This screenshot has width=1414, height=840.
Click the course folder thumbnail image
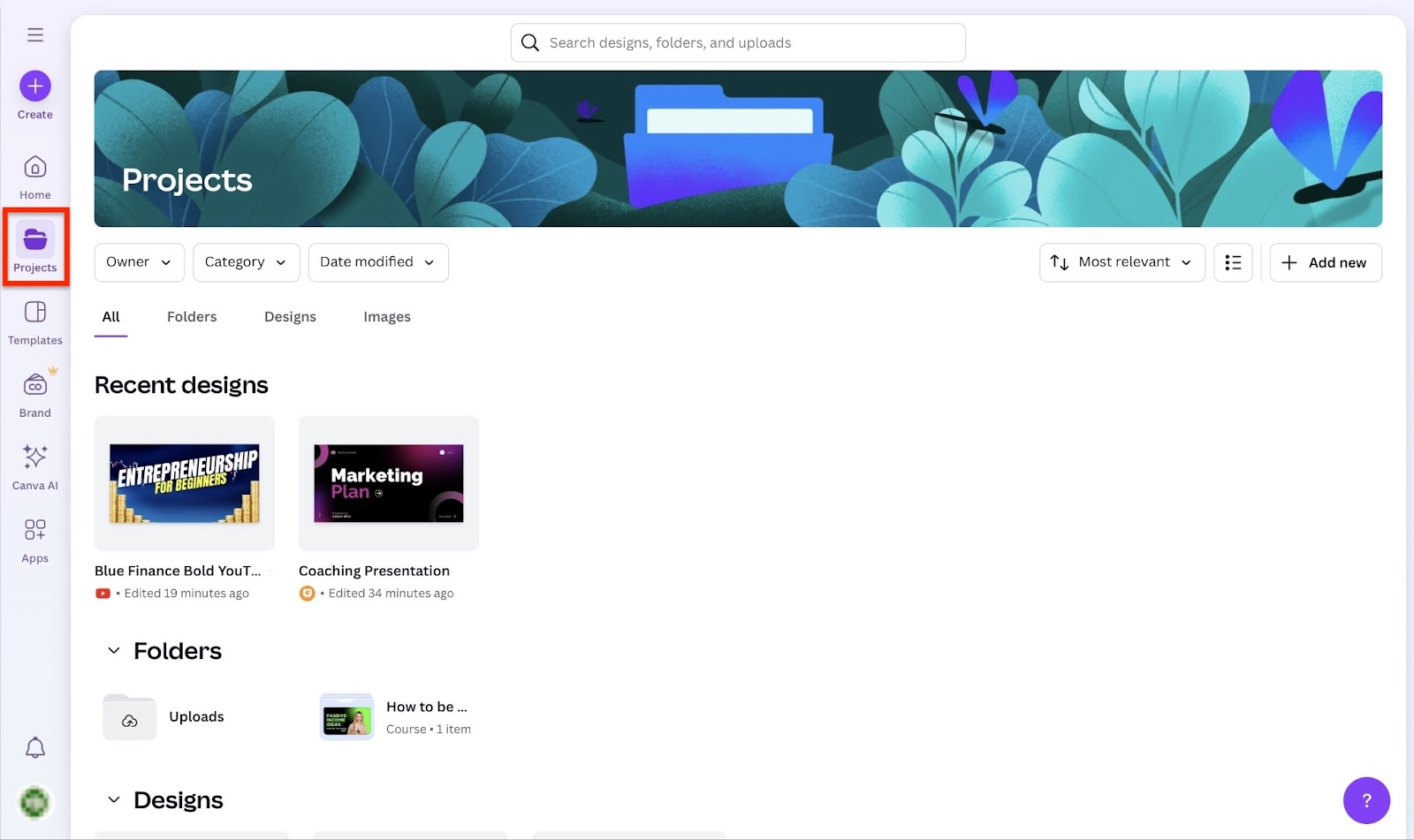coord(346,718)
